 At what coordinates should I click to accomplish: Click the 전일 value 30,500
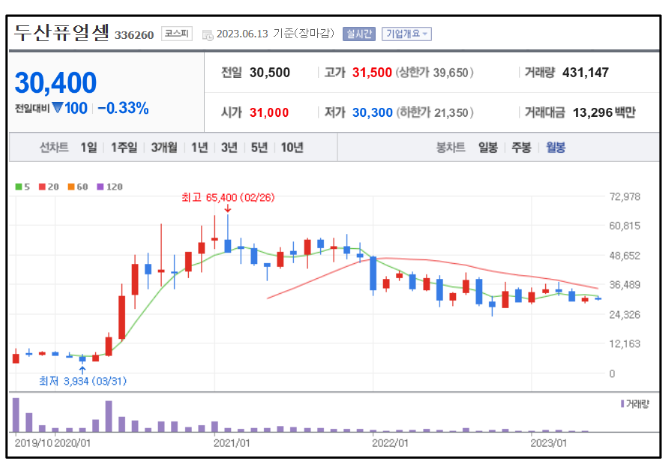coord(270,72)
